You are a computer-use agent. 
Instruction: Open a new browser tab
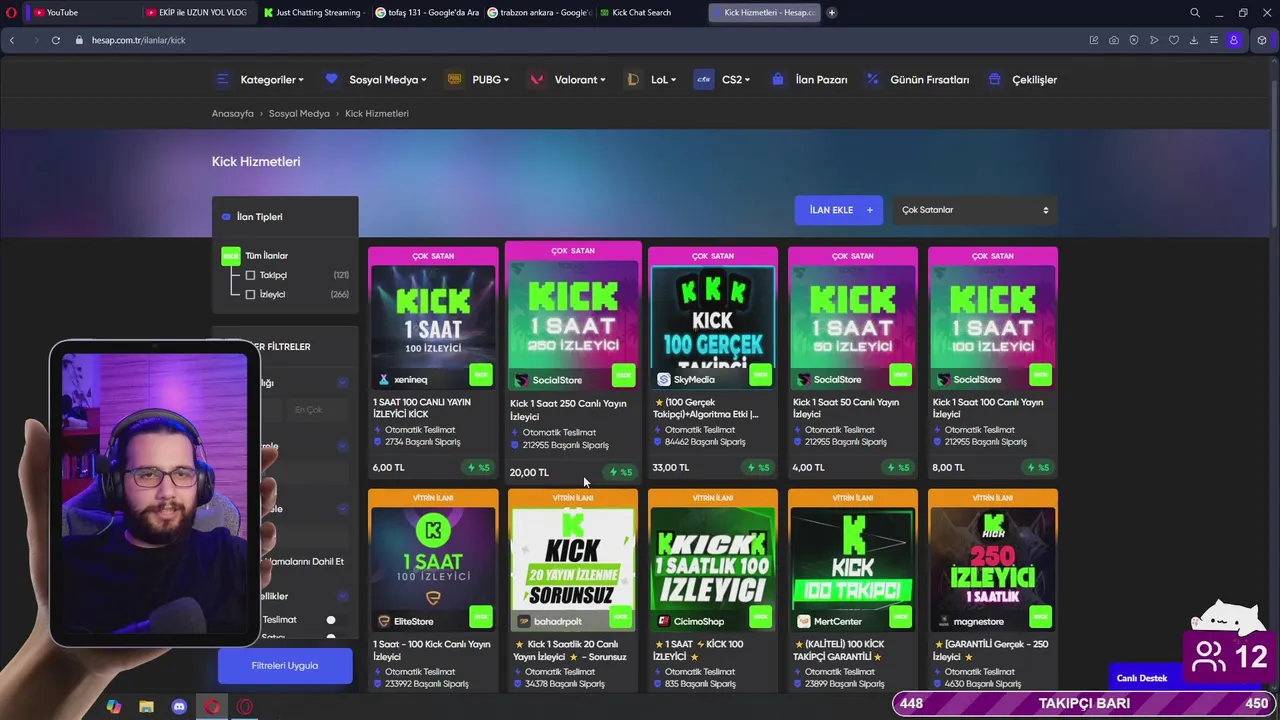pos(832,13)
